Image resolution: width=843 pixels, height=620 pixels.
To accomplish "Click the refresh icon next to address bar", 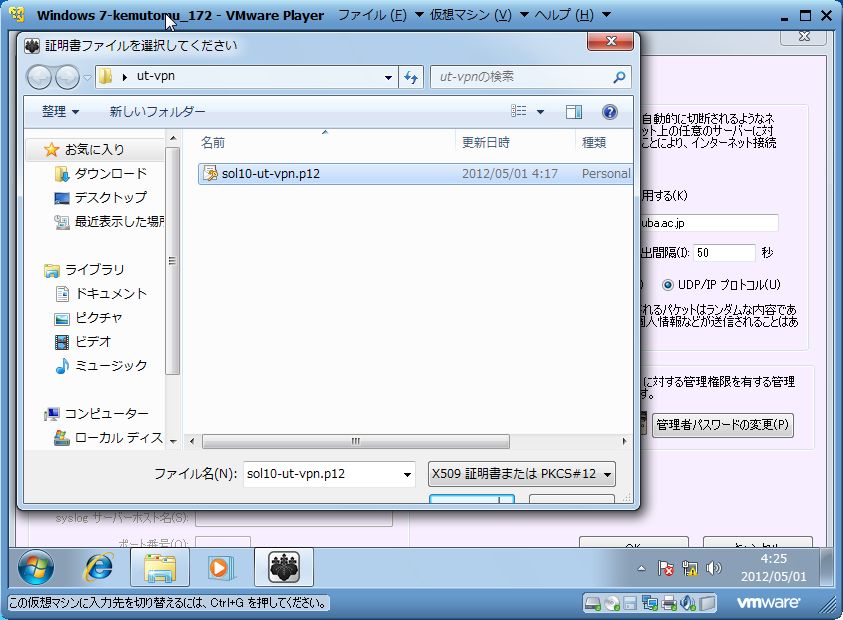I will tap(411, 77).
